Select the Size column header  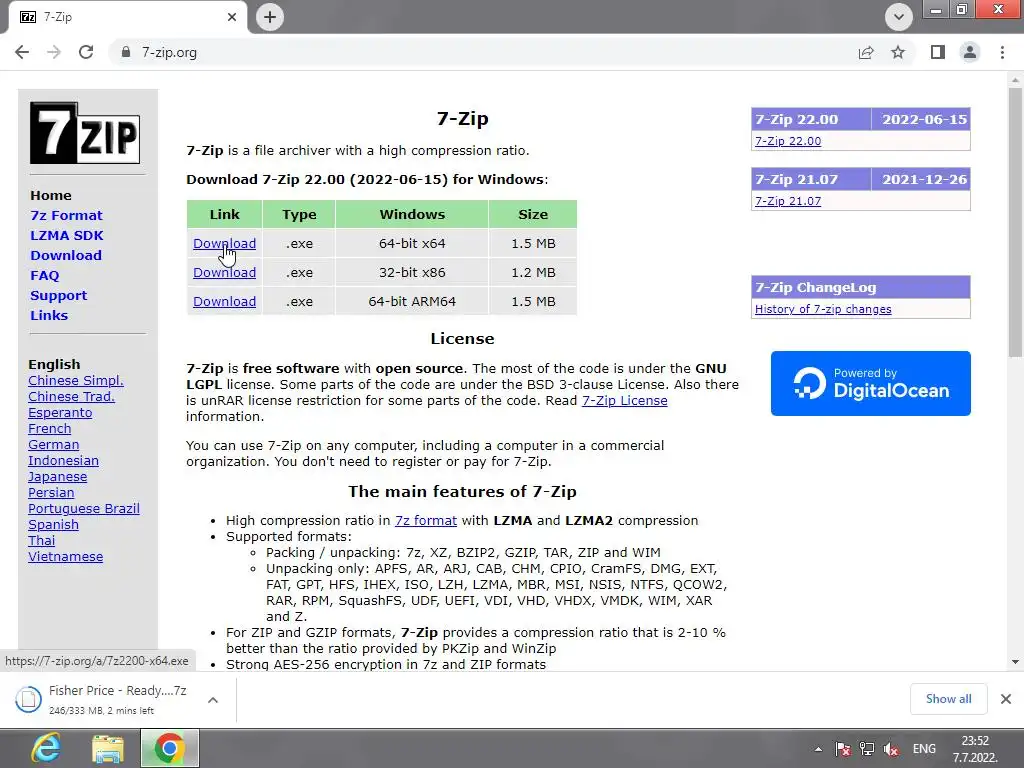click(533, 214)
